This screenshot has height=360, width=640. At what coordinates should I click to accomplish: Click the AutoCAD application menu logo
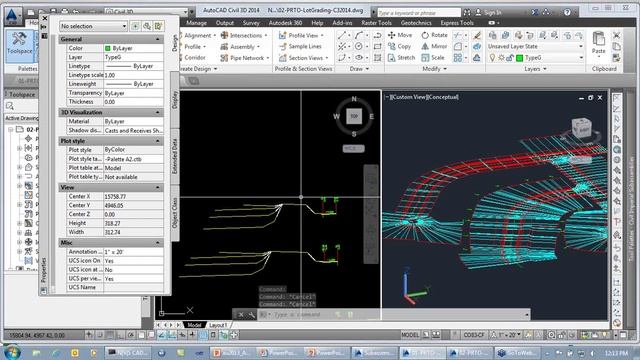pyautogui.click(x=11, y=16)
